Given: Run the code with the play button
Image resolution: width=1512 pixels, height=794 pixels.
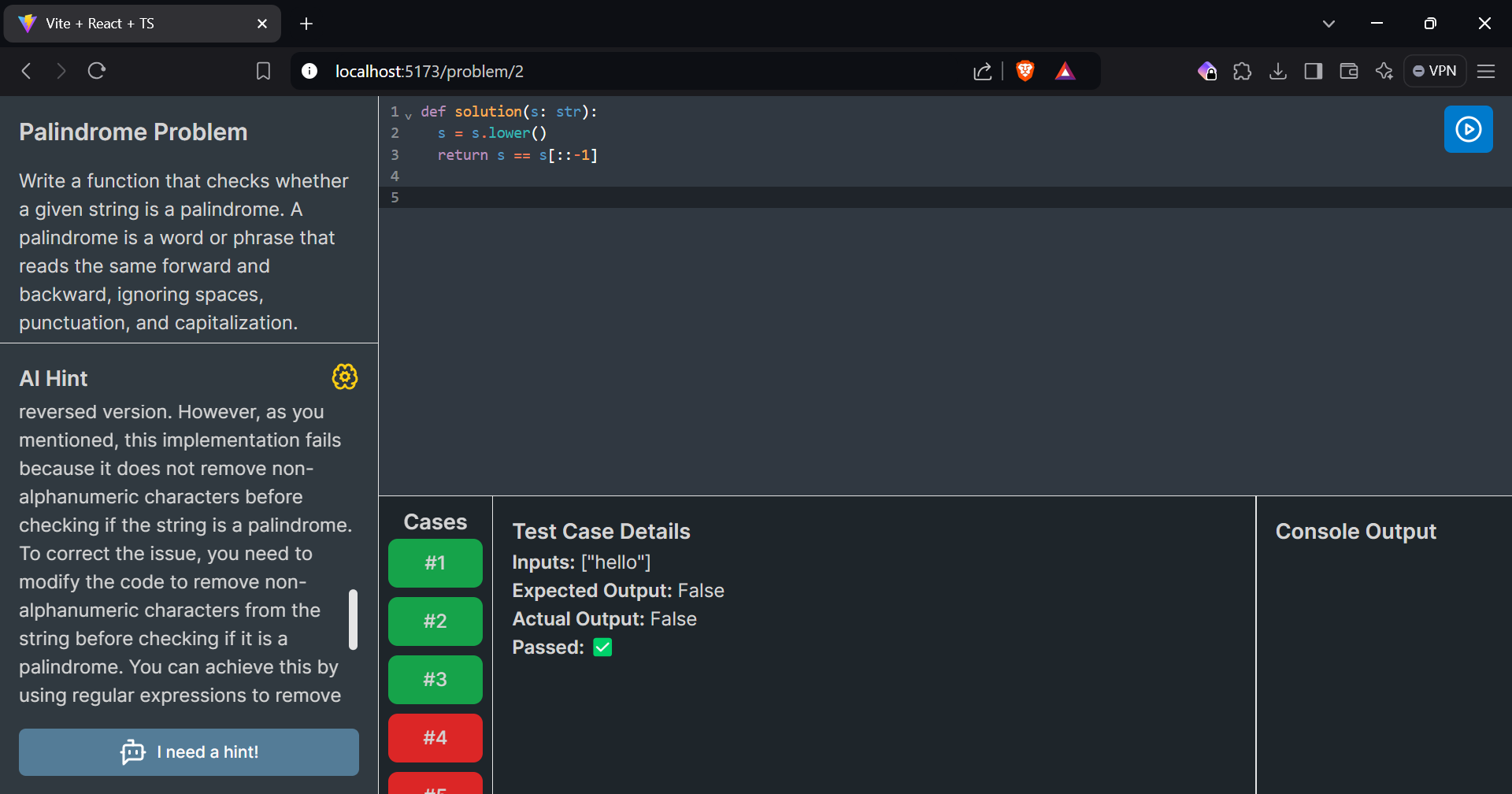Looking at the screenshot, I should [1468, 129].
